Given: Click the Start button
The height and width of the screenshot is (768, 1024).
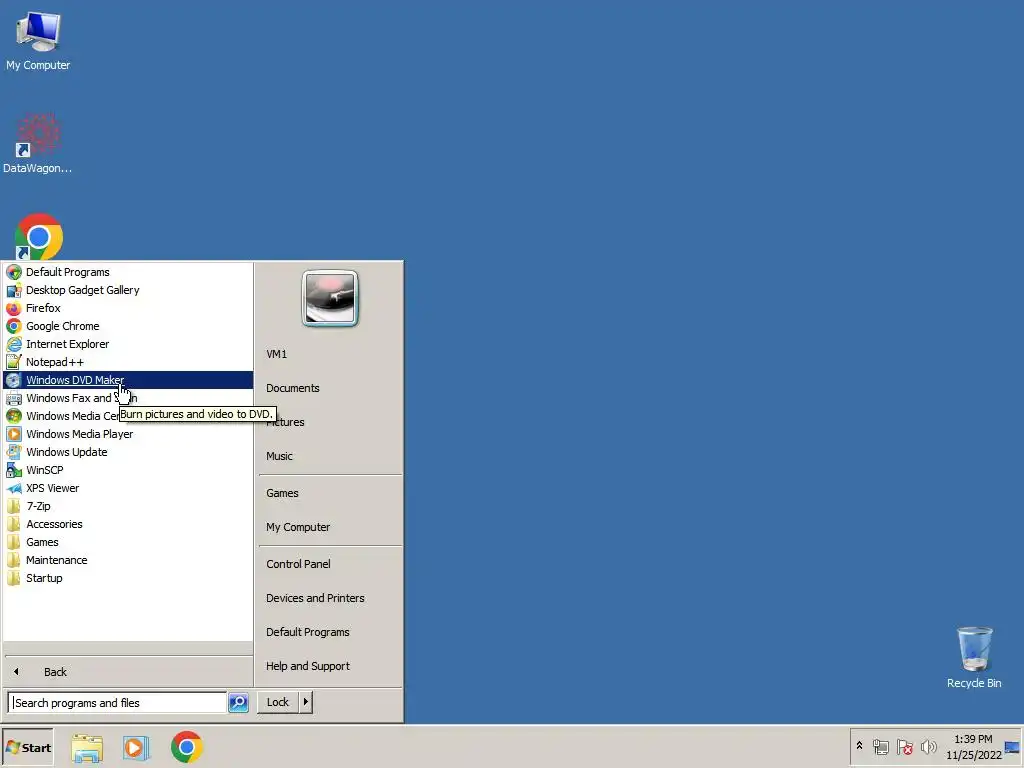Looking at the screenshot, I should click(28, 748).
